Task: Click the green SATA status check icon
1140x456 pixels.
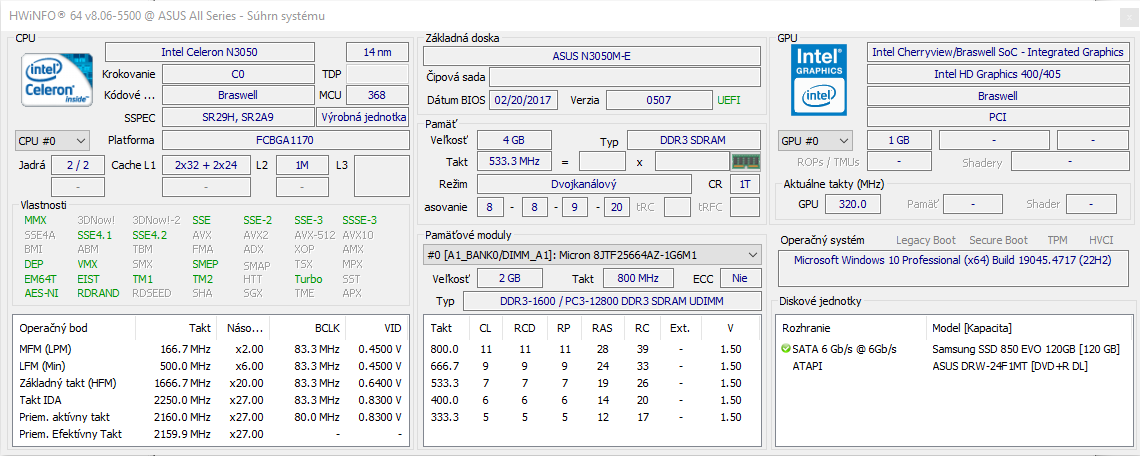Action: point(786,349)
